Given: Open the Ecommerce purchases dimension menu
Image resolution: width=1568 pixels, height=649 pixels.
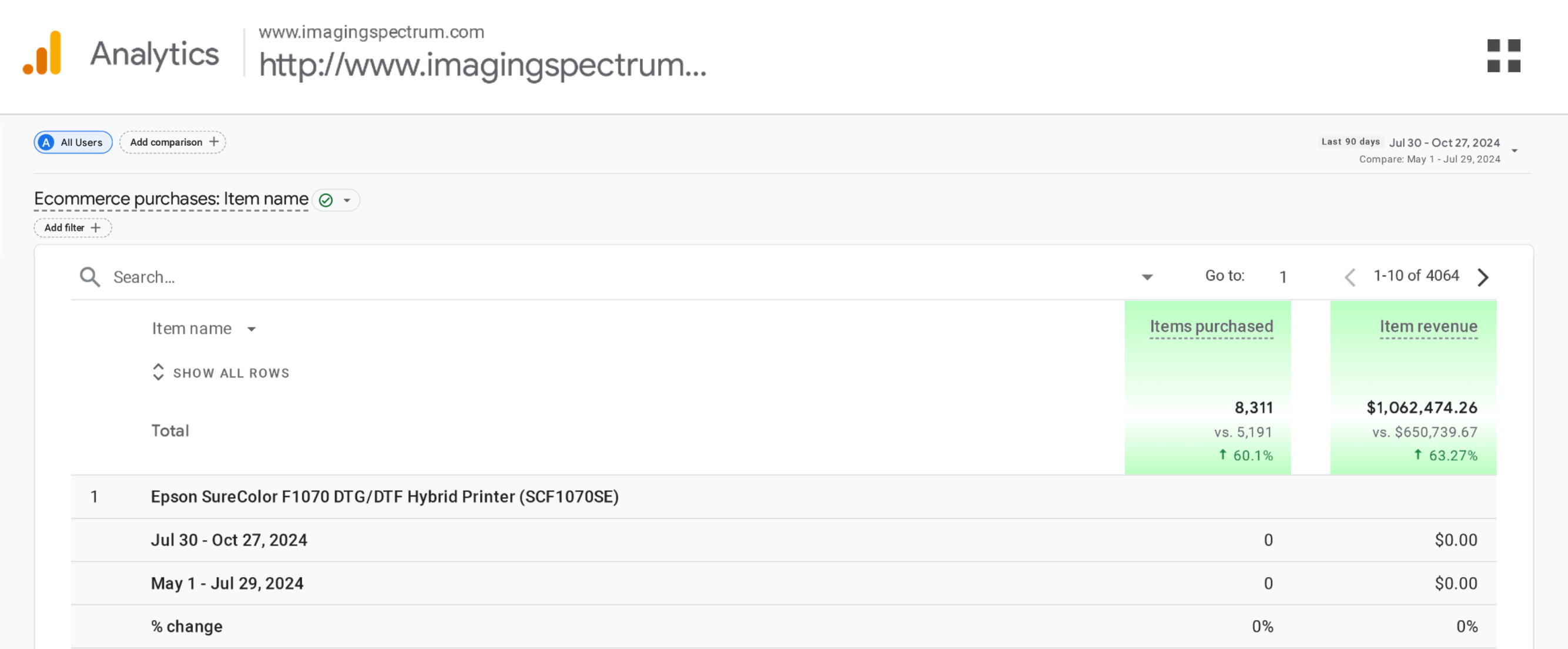Looking at the screenshot, I should tap(171, 199).
